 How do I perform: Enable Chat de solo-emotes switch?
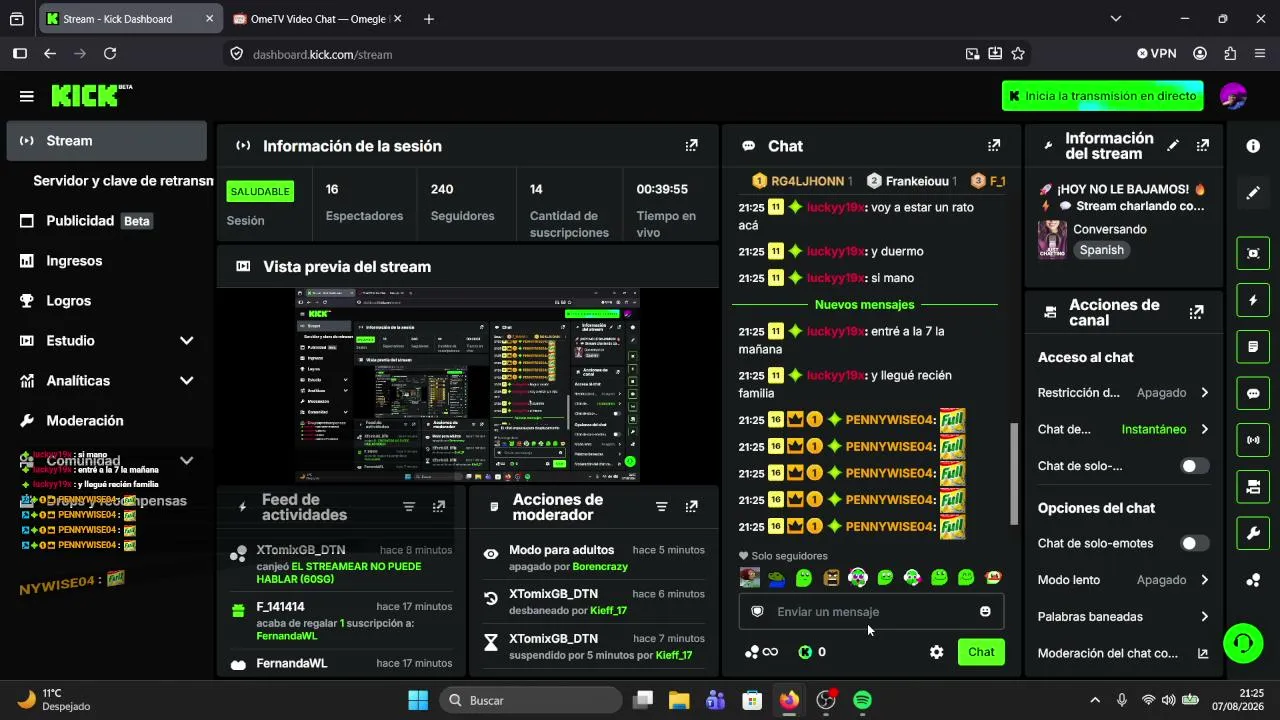click(1194, 544)
